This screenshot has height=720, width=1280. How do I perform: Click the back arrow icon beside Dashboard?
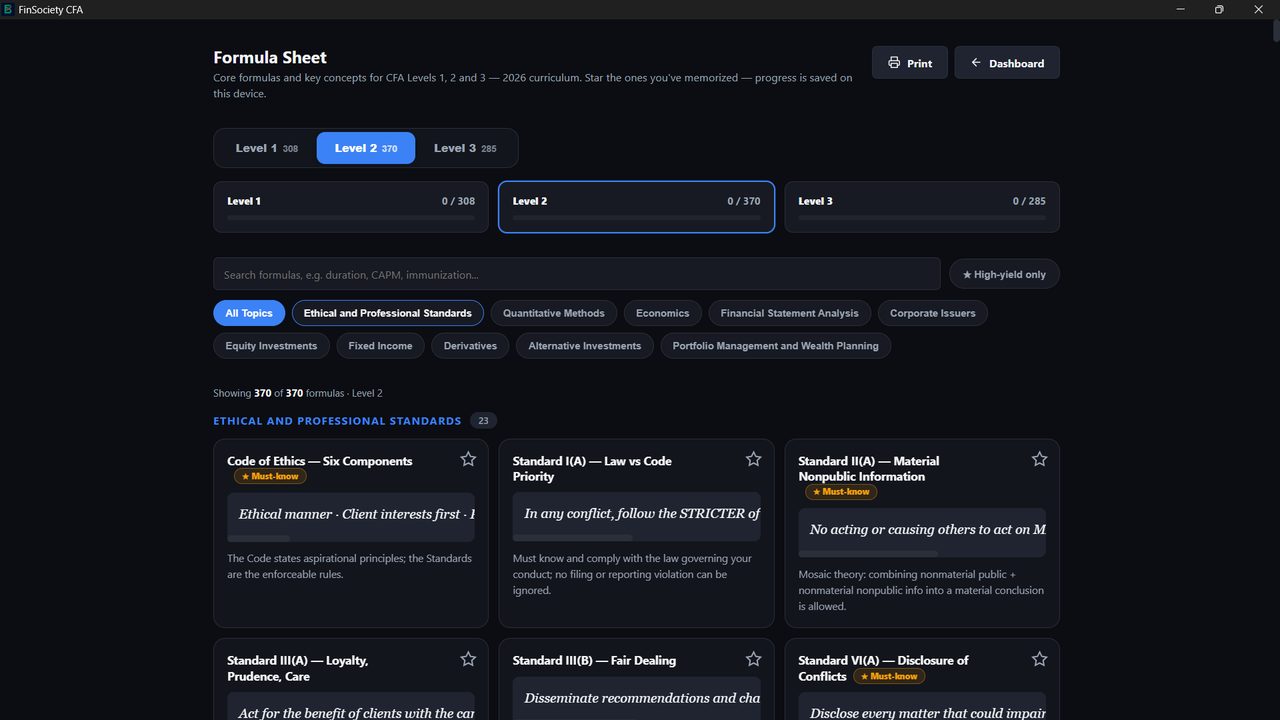pyautogui.click(x=976, y=63)
